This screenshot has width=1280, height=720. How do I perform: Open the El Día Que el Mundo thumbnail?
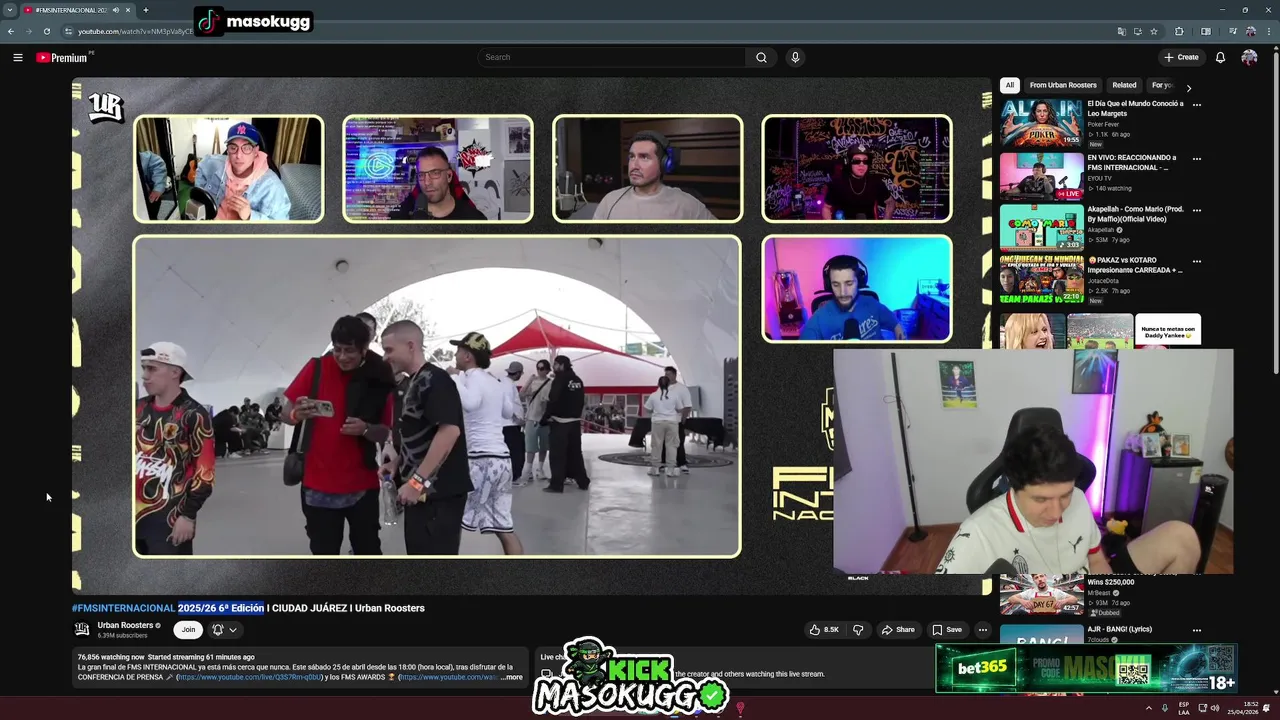click(1041, 123)
